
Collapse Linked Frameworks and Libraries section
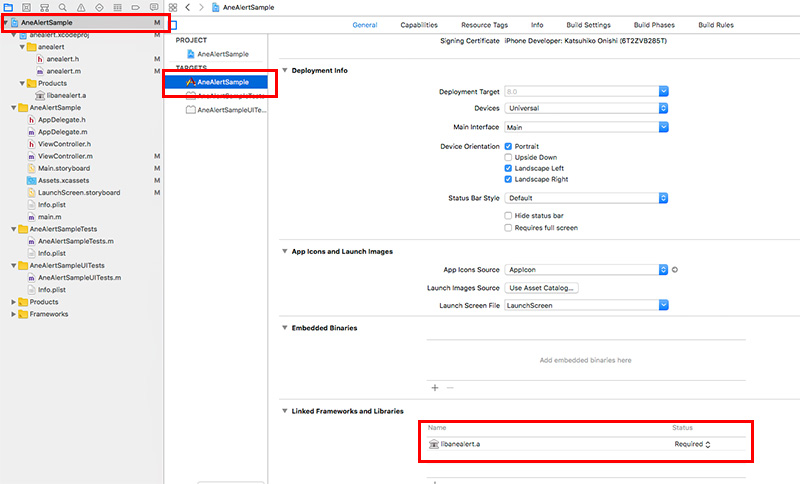click(285, 411)
